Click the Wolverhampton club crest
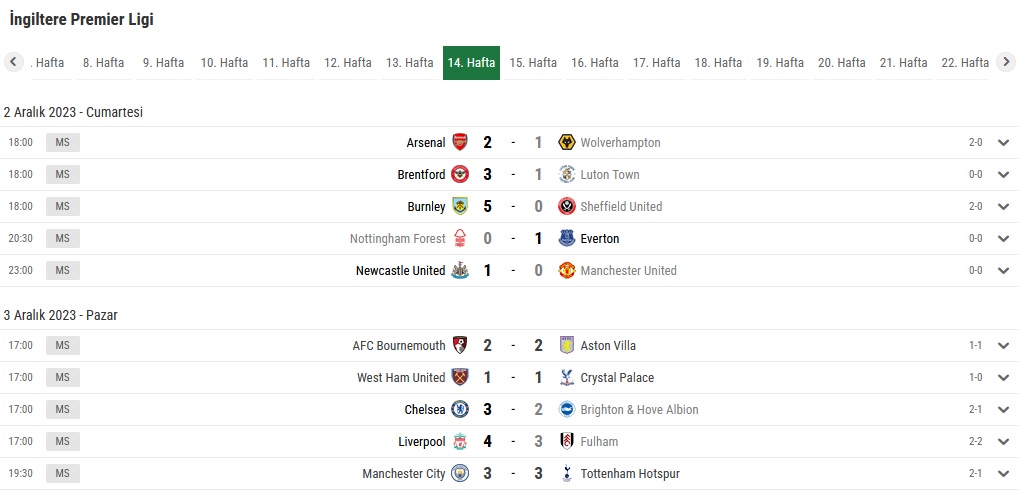The image size is (1019, 493). [x=567, y=142]
